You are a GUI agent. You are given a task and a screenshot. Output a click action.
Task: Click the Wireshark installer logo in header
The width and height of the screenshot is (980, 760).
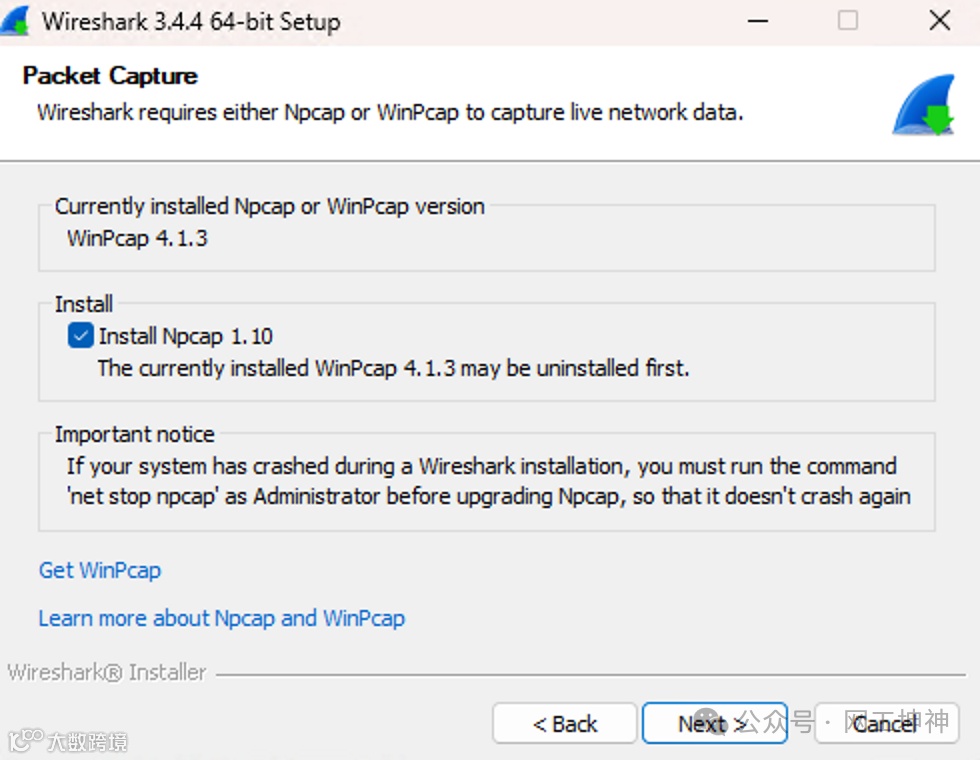924,104
